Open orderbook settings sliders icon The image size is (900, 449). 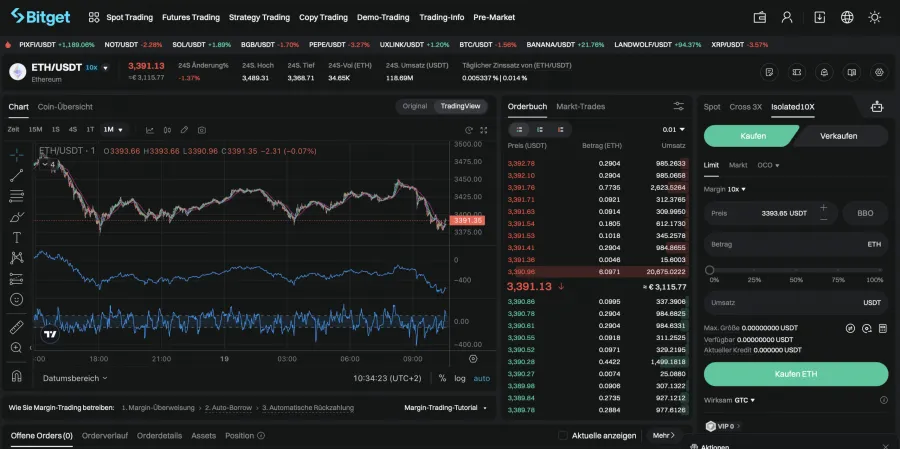tap(678, 106)
